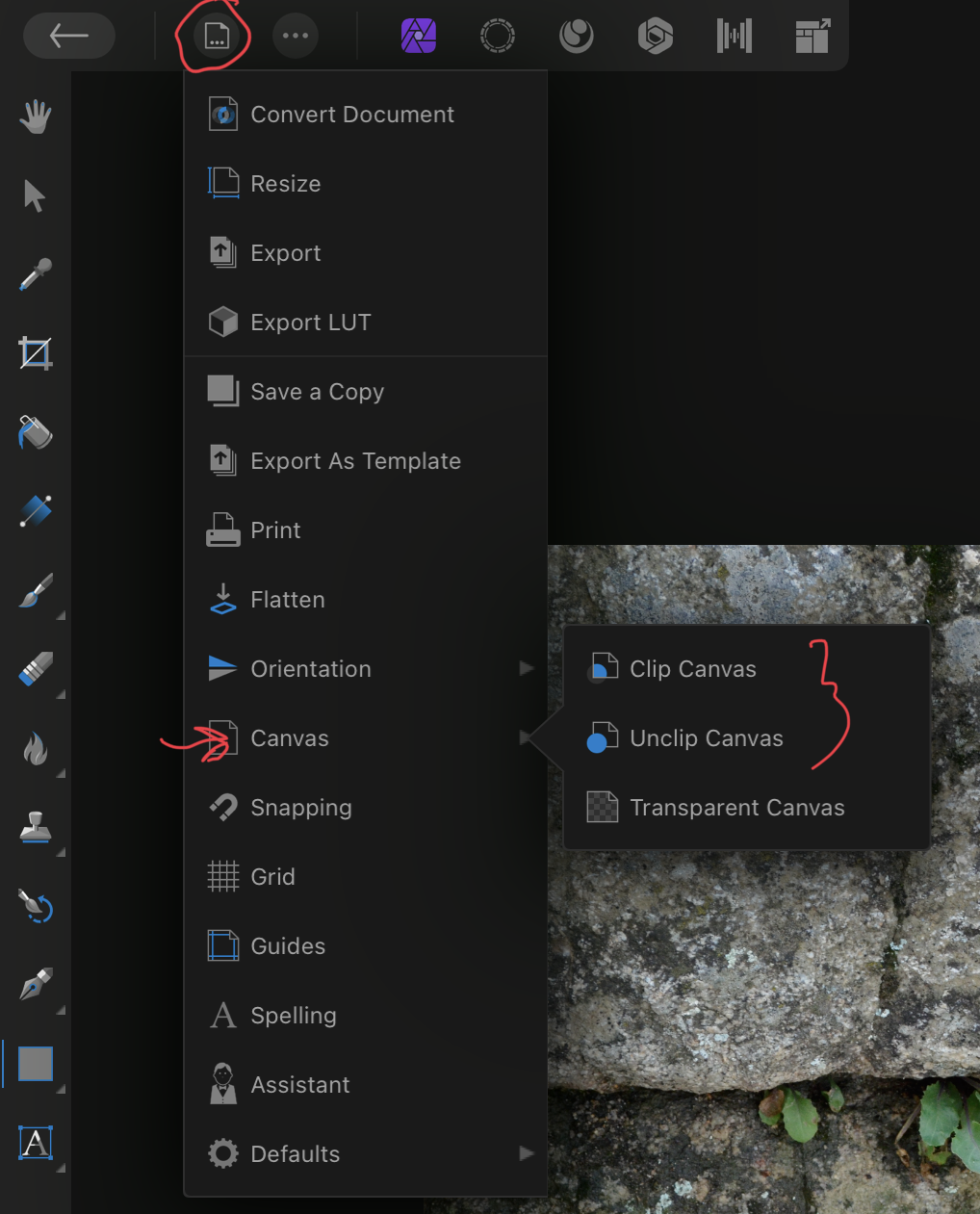Open the three-dots Edit menu
This screenshot has height=1214, width=980.
pos(296,37)
